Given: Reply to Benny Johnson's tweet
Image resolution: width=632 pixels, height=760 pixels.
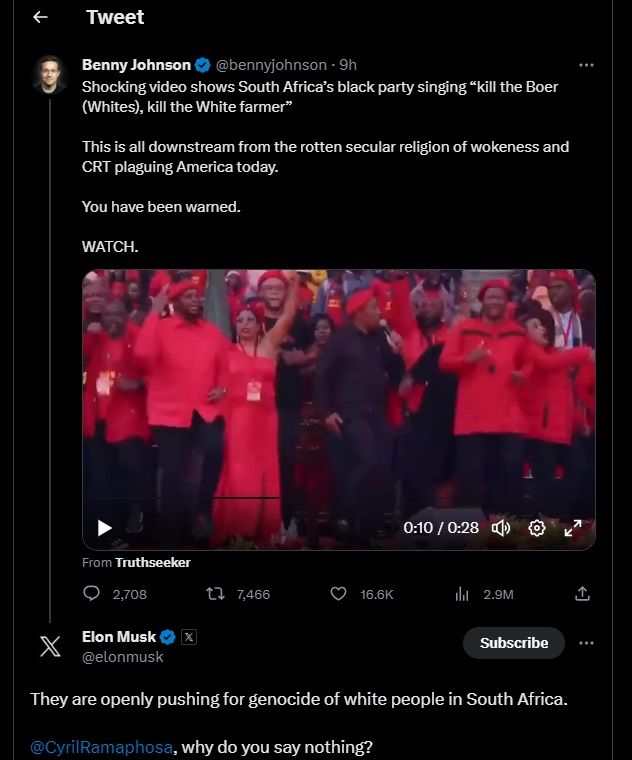Looking at the screenshot, I should (x=92, y=594).
